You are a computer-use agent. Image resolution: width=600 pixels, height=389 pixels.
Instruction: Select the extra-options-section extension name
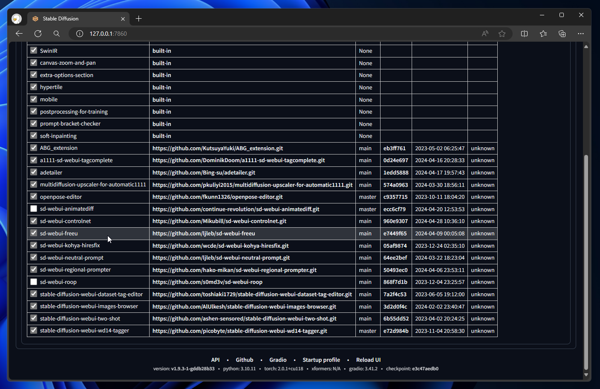(x=66, y=75)
